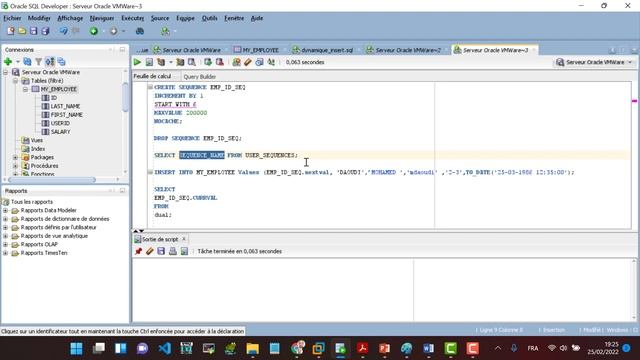Select the LAST_NAME column in the tree
The image size is (640, 360).
point(65,106)
